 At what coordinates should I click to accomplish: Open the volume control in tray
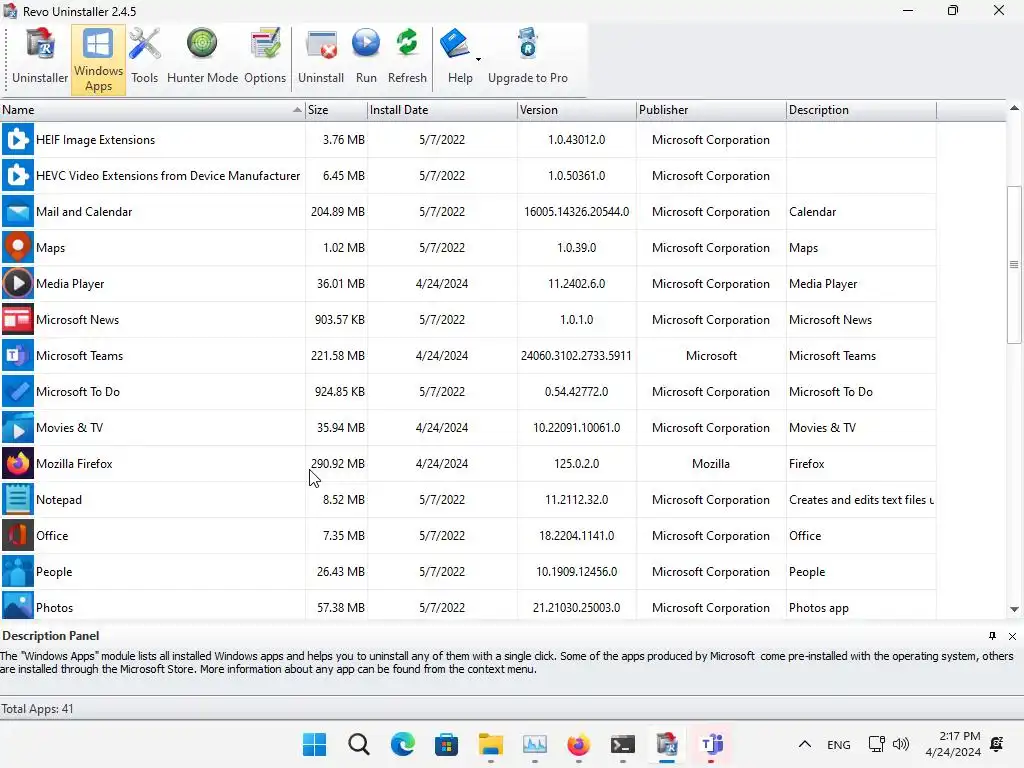pos(901,744)
